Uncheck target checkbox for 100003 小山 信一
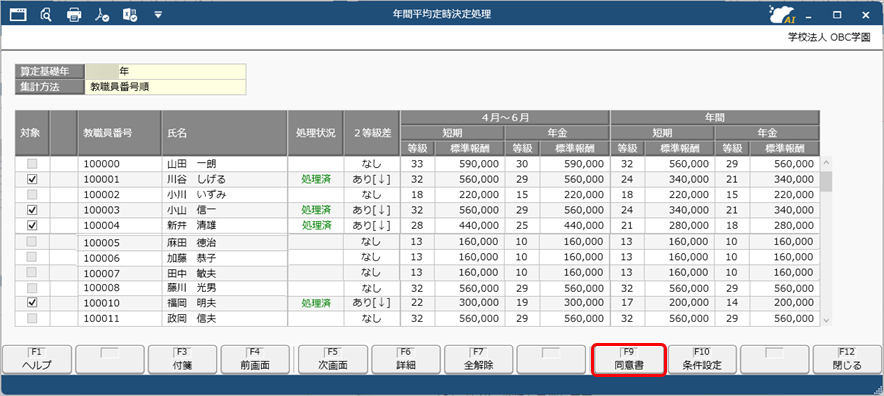This screenshot has width=884, height=396. [32, 210]
